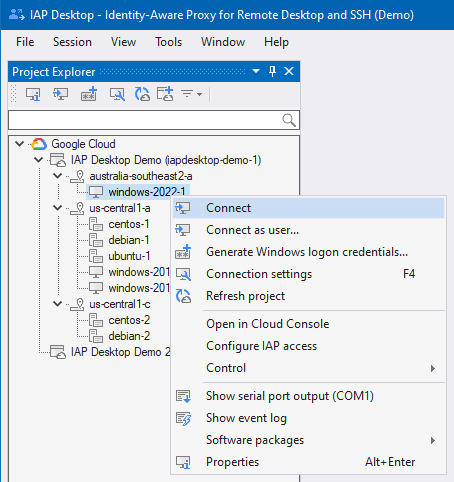Choose Connection settings in context menu
Screen dimensions: 454x482
[308, 274]
